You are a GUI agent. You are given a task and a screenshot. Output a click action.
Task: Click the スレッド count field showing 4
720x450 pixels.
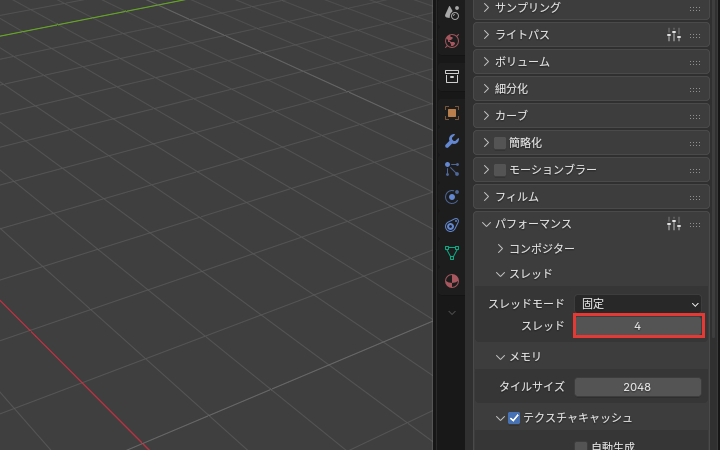(x=638, y=326)
